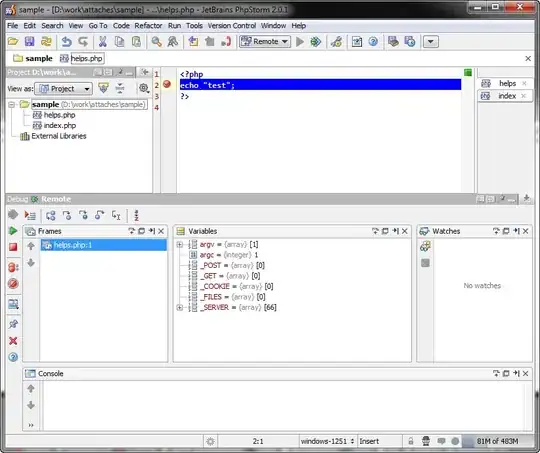Screen dimensions: 540x453
Task: Click the windows-1251 encoding selector
Action: click(x=327, y=441)
